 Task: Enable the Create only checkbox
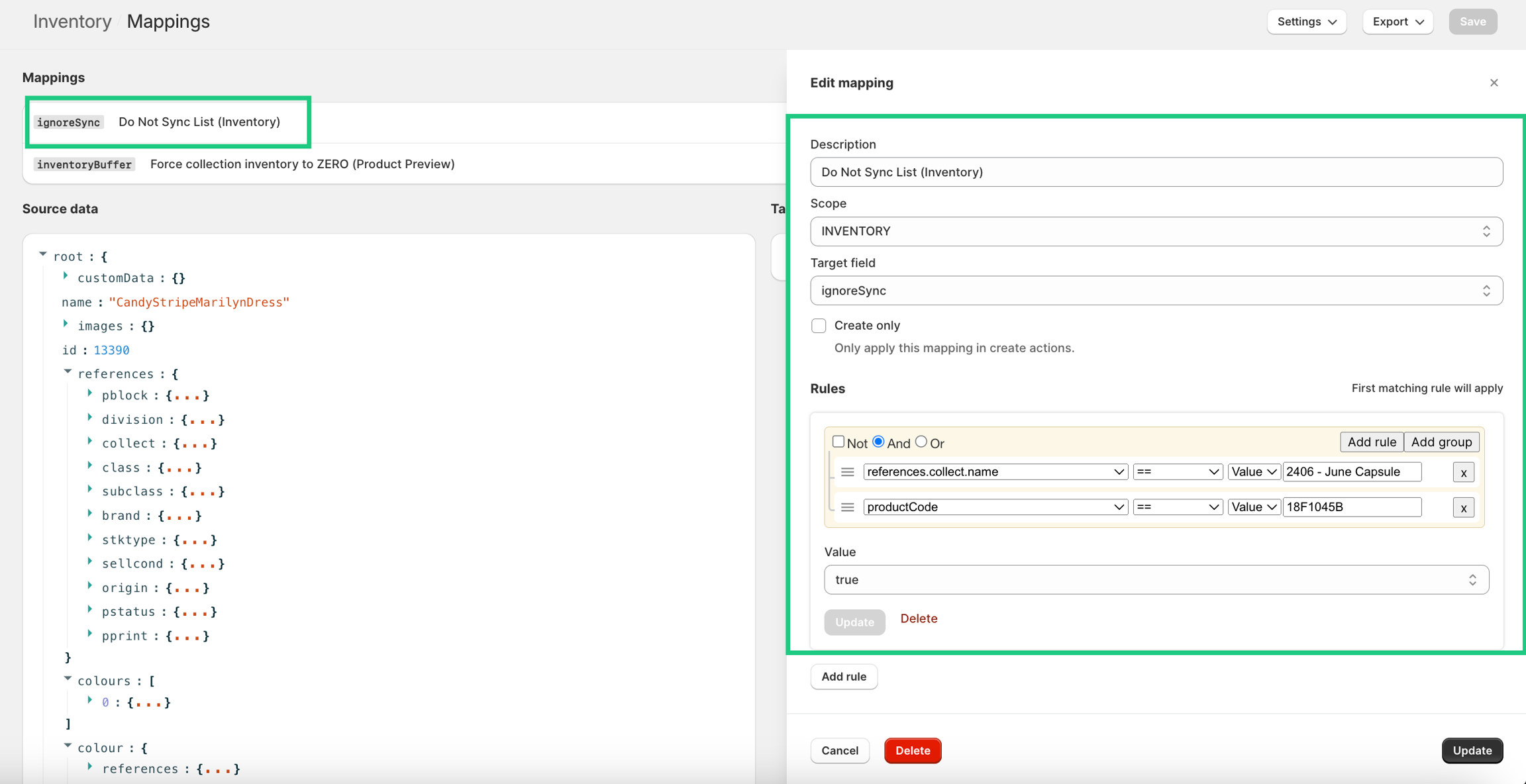pos(819,326)
